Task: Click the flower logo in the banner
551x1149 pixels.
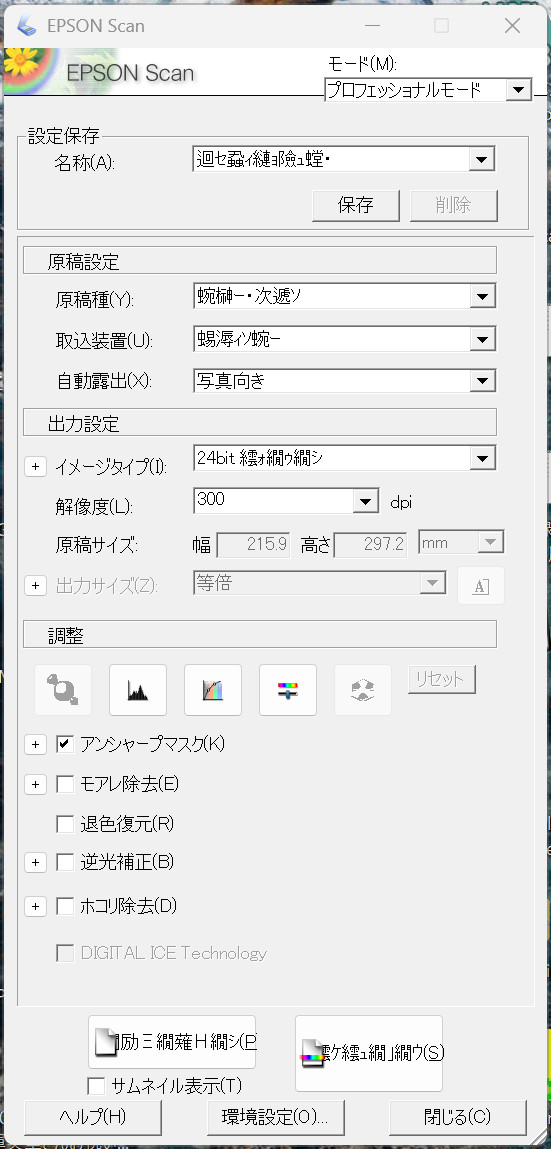Action: coord(21,65)
